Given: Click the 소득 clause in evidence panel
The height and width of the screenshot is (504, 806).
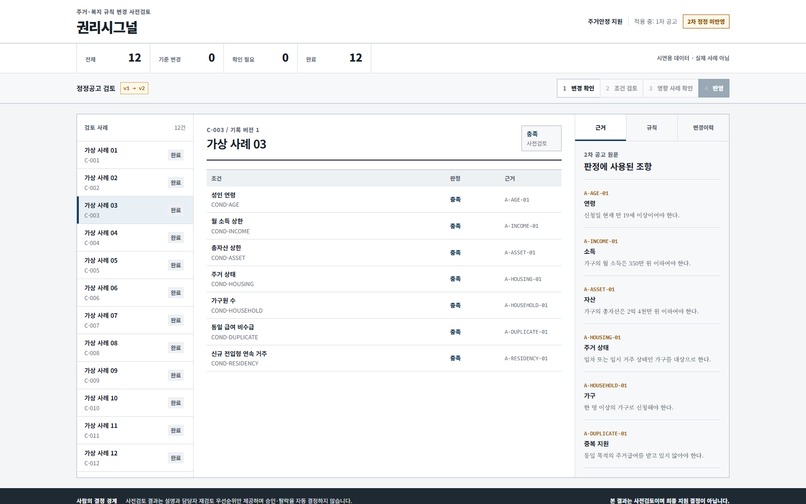Looking at the screenshot, I should (651, 252).
